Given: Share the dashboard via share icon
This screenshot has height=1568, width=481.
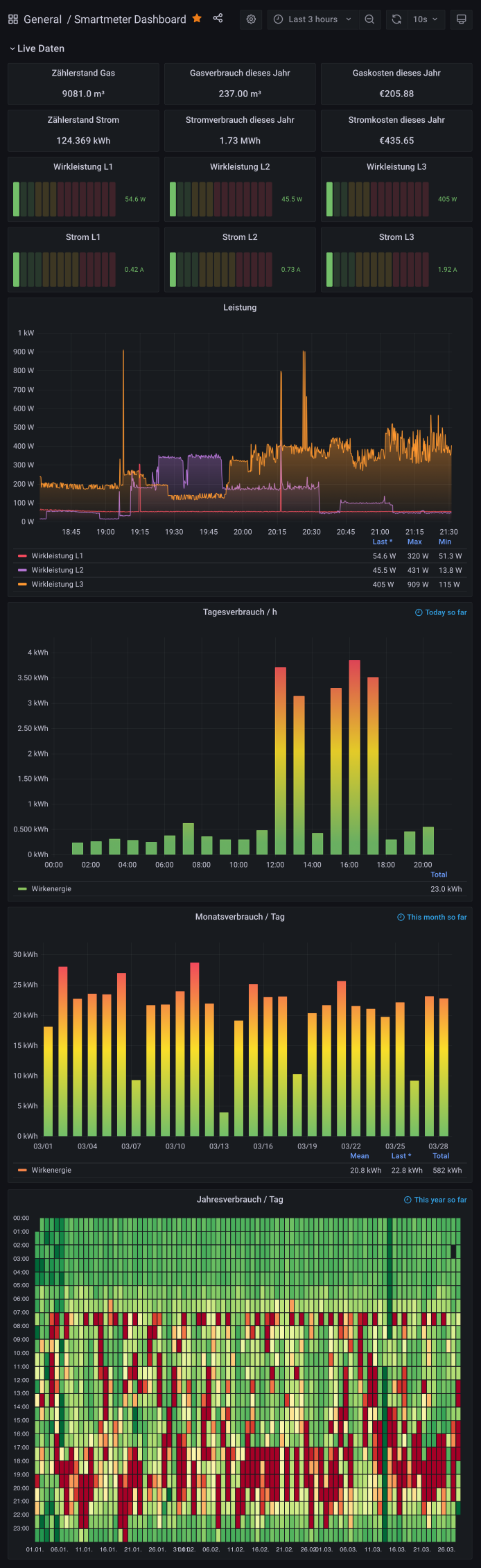Looking at the screenshot, I should (218, 19).
